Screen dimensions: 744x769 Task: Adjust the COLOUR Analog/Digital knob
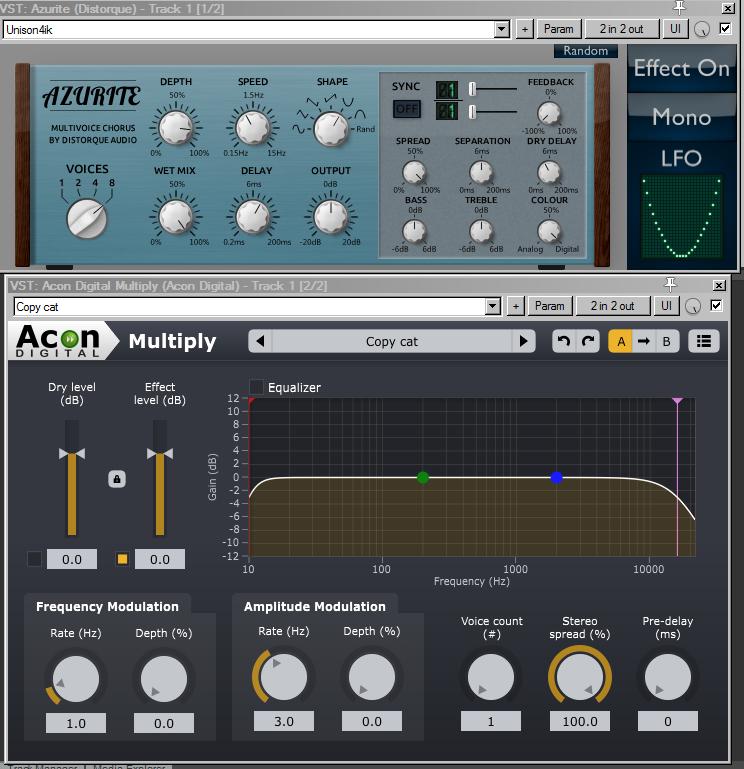point(549,231)
